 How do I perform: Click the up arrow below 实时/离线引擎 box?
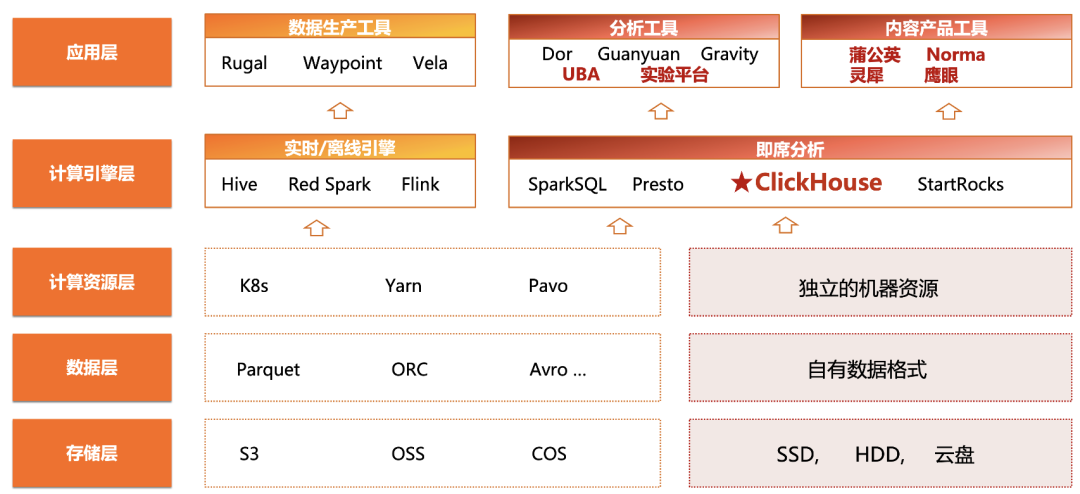tap(315, 227)
